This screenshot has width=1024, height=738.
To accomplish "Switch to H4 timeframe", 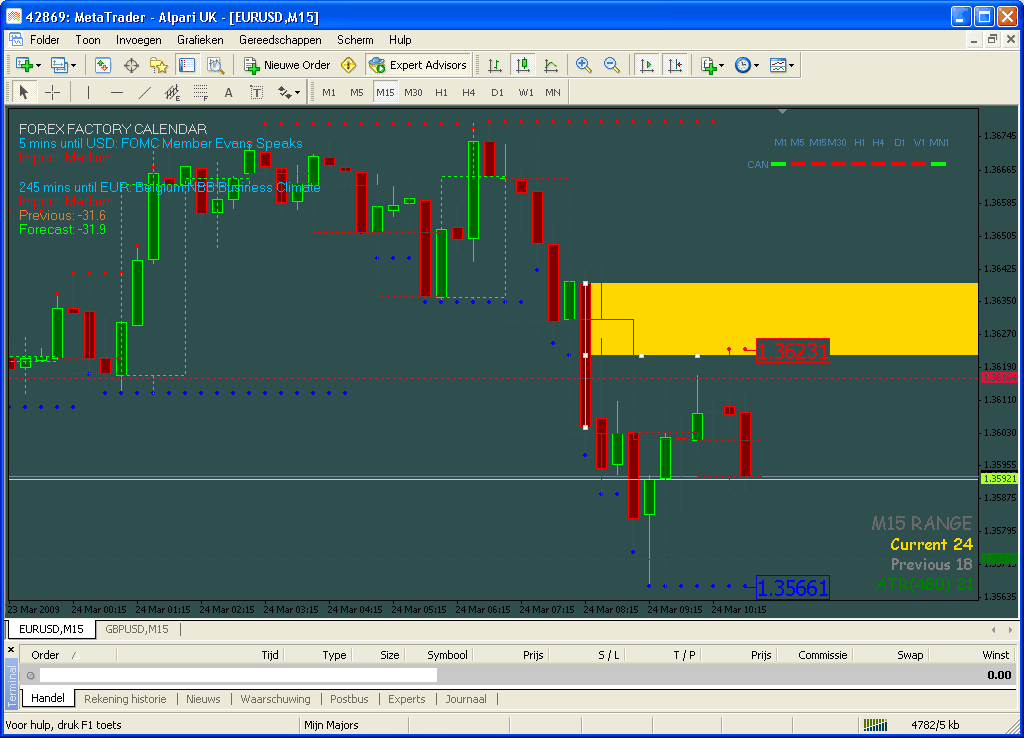I will click(x=469, y=92).
